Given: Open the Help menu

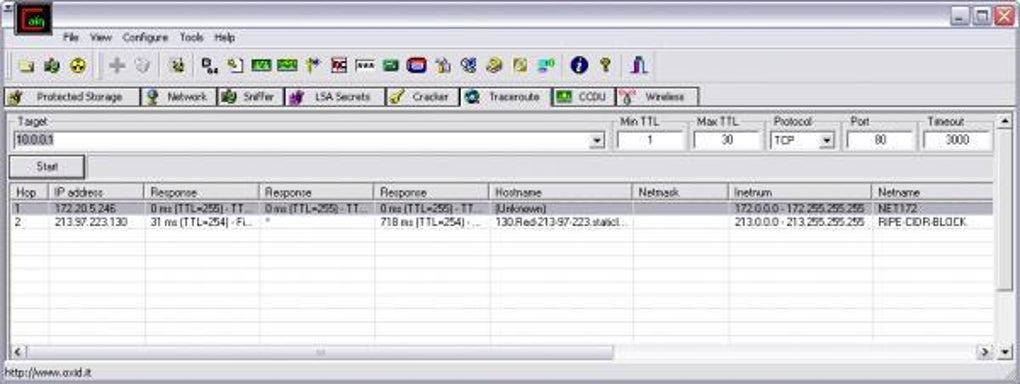Looking at the screenshot, I should coord(224,38).
